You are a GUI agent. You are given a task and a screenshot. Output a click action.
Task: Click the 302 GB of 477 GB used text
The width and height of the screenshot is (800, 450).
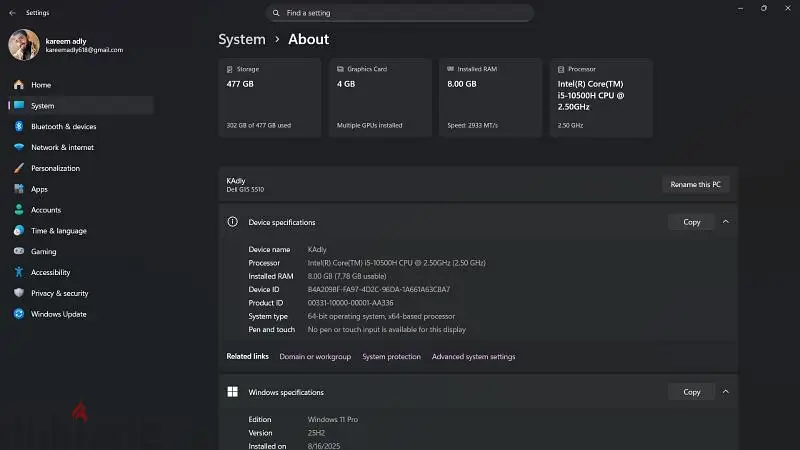click(x=259, y=125)
